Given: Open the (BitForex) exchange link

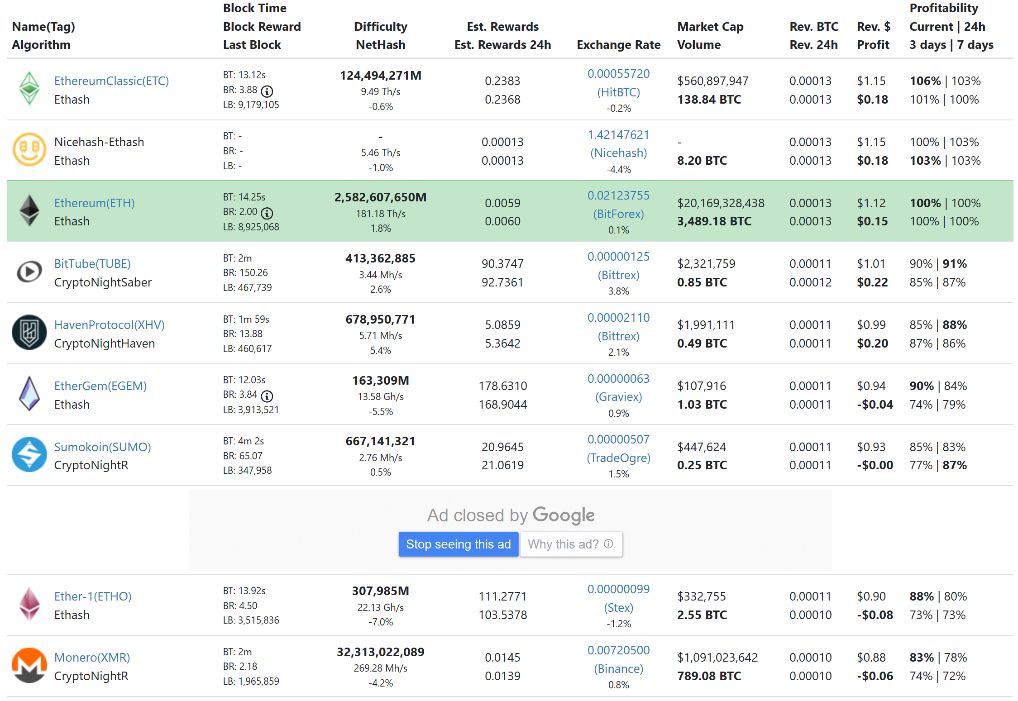Looking at the screenshot, I should coord(619,214).
